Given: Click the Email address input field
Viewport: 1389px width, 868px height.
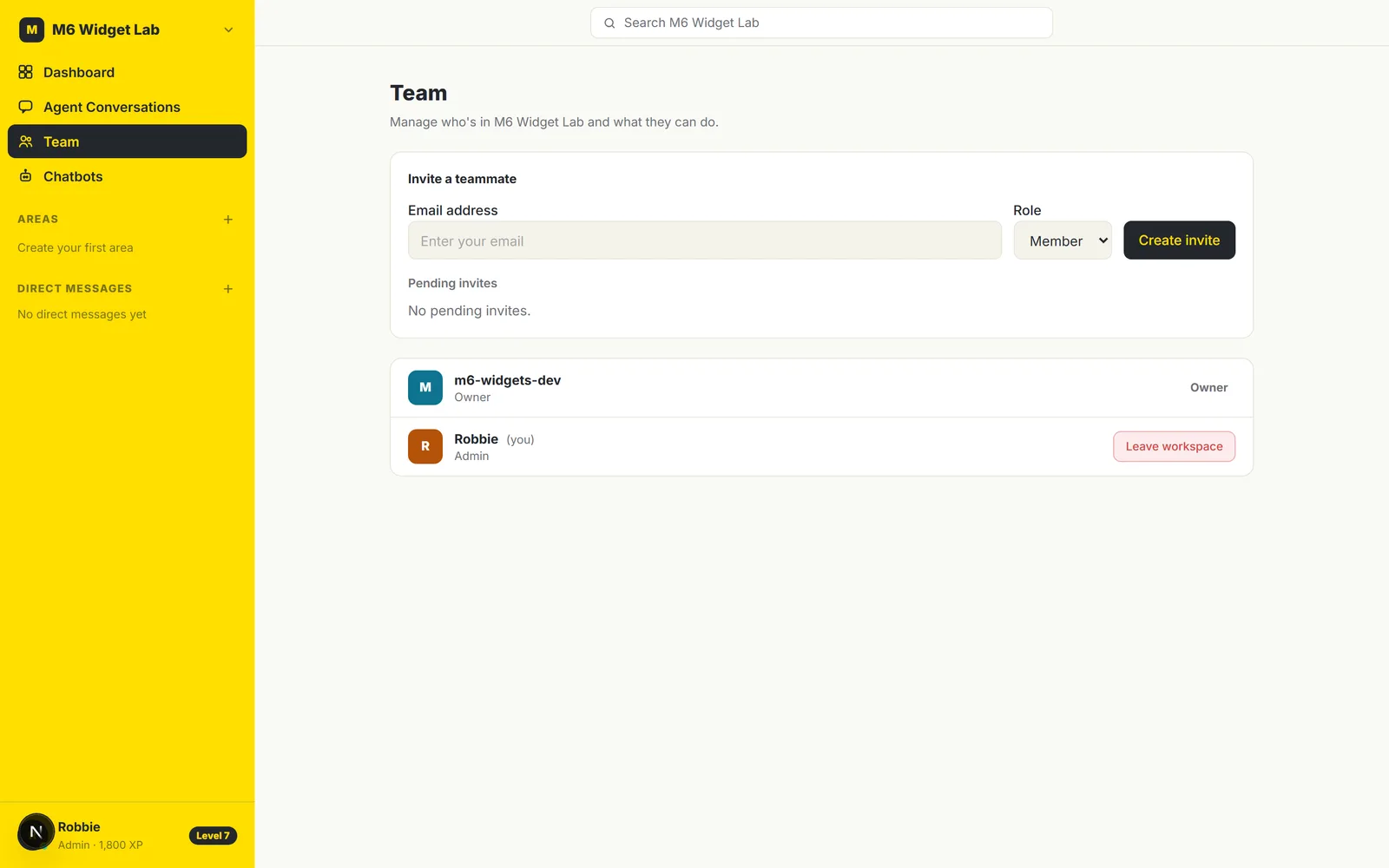Looking at the screenshot, I should [x=704, y=240].
